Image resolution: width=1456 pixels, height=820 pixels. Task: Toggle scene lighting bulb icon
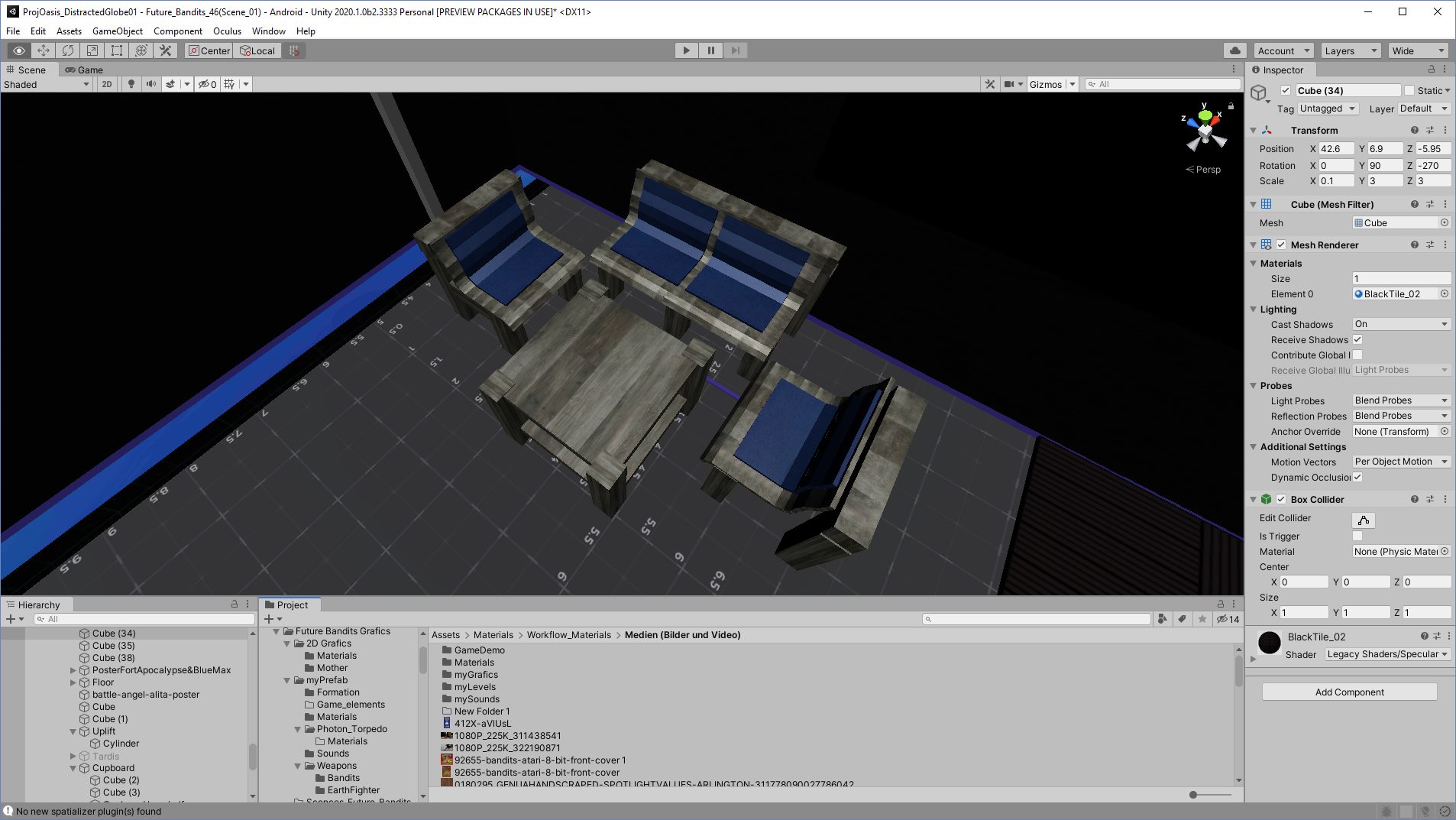(x=131, y=84)
